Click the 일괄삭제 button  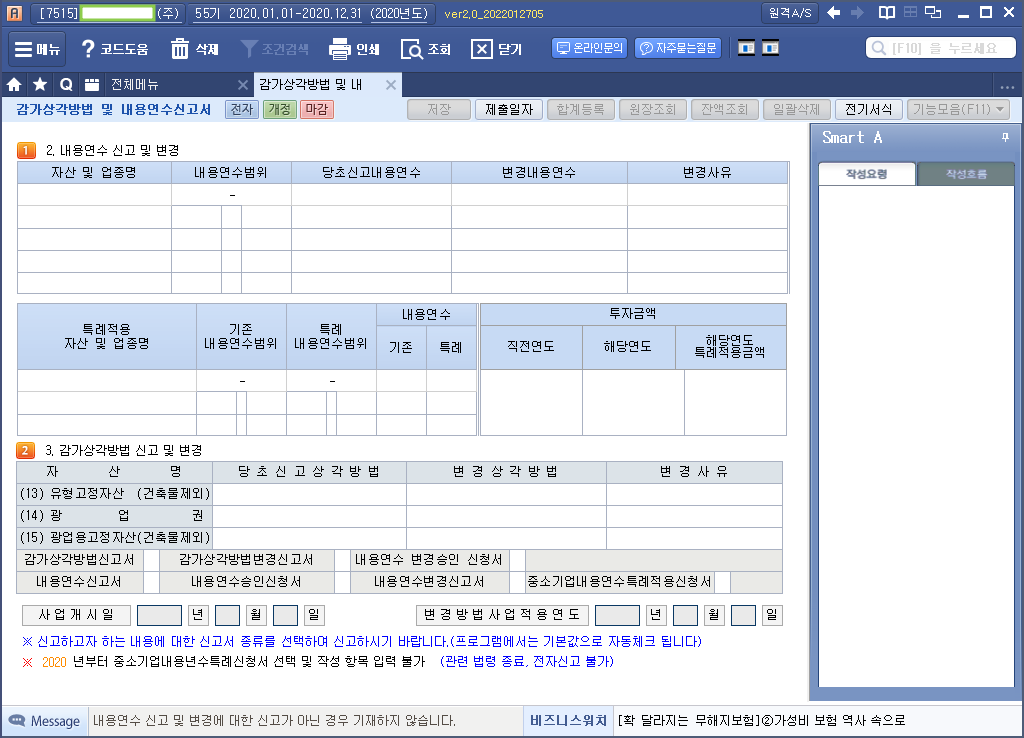click(796, 109)
